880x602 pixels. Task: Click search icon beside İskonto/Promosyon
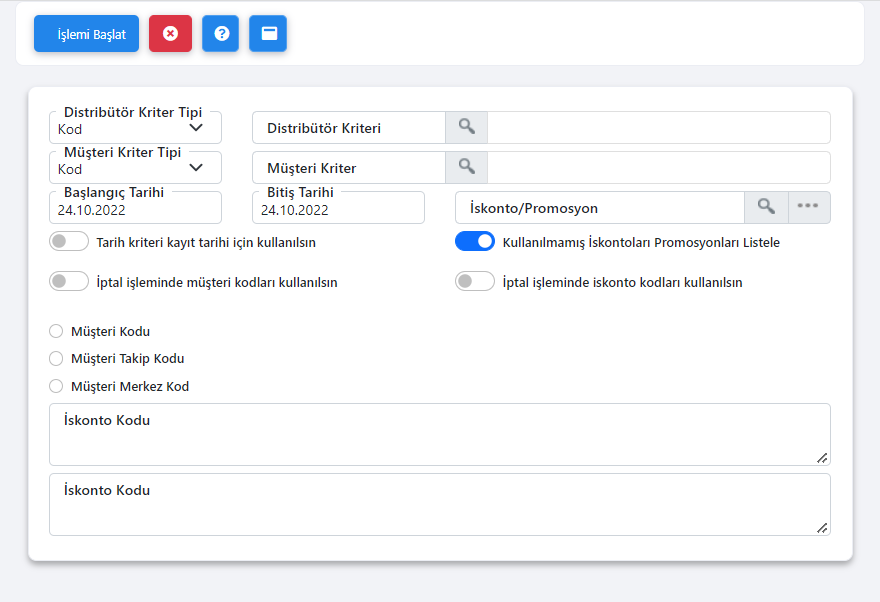click(x=766, y=208)
